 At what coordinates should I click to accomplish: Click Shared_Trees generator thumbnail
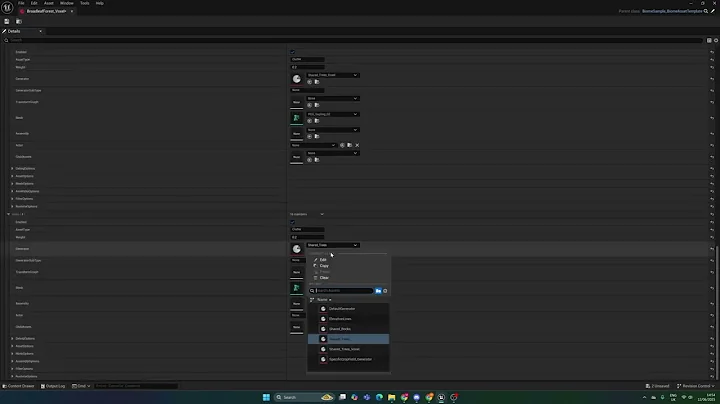297,249
